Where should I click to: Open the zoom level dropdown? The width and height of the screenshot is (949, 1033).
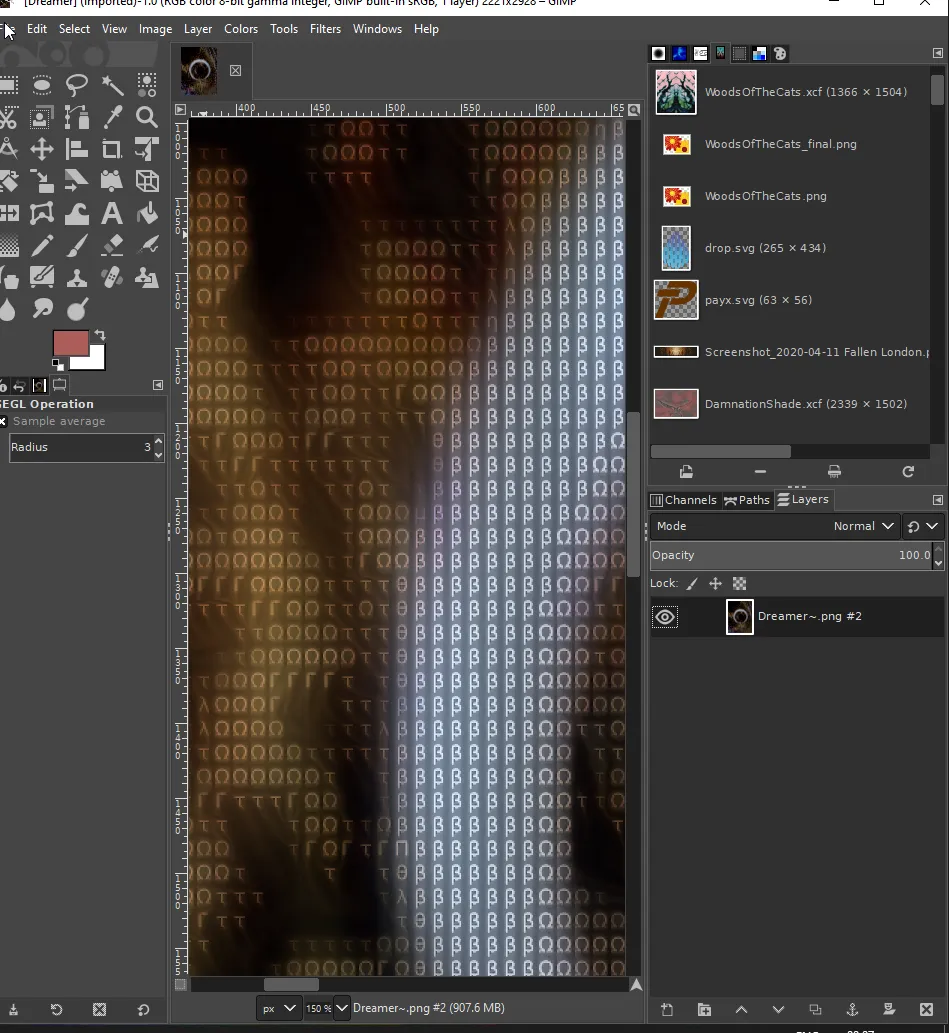tap(341, 1008)
